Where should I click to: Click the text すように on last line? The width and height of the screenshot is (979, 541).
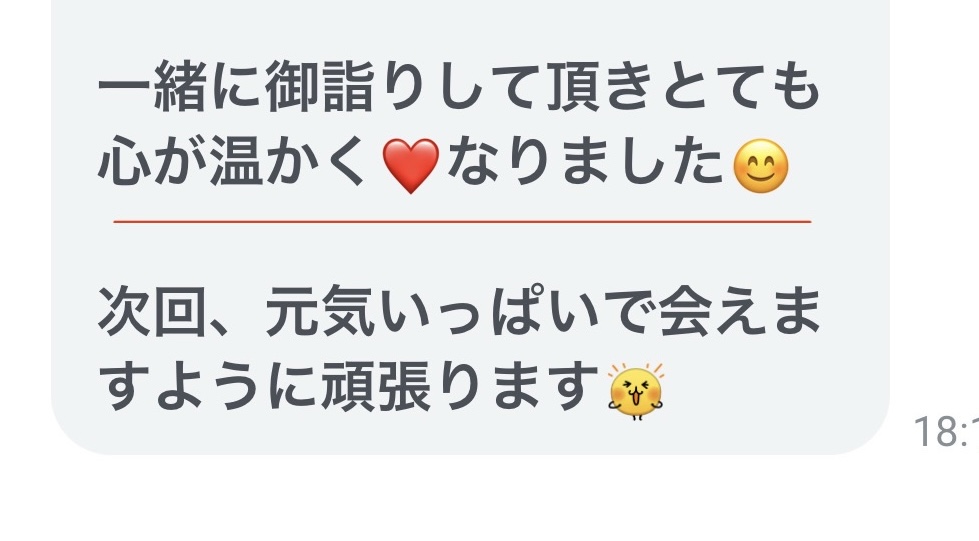(207, 386)
